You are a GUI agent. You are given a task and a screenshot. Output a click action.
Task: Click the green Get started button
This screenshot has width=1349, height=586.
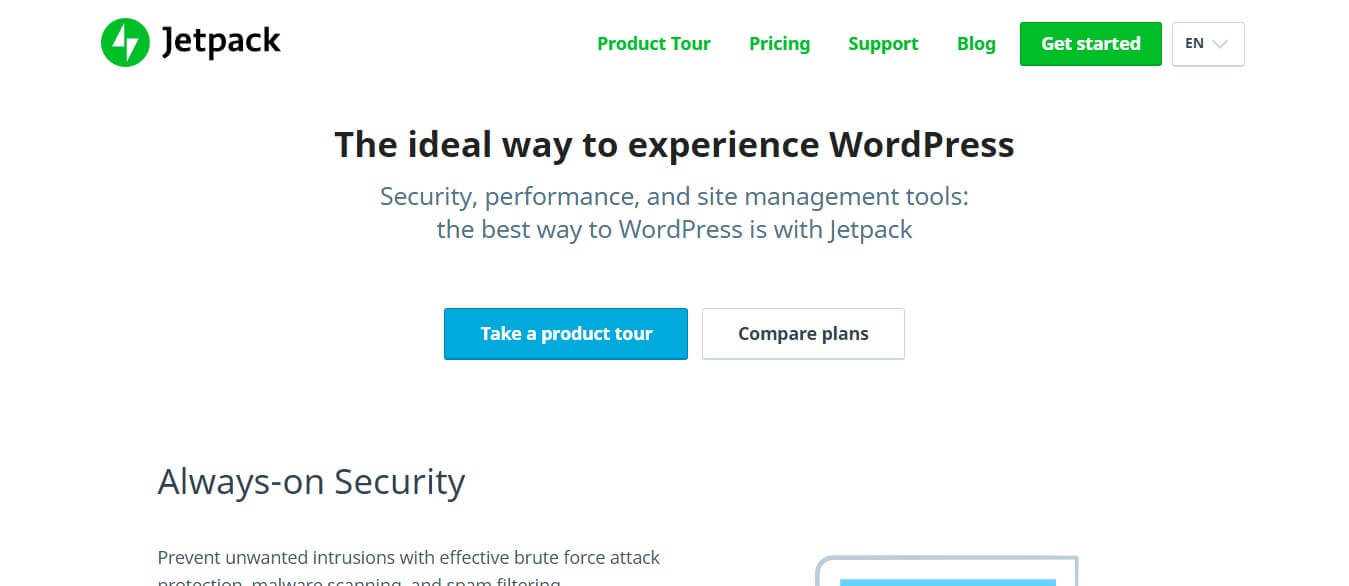[1091, 44]
